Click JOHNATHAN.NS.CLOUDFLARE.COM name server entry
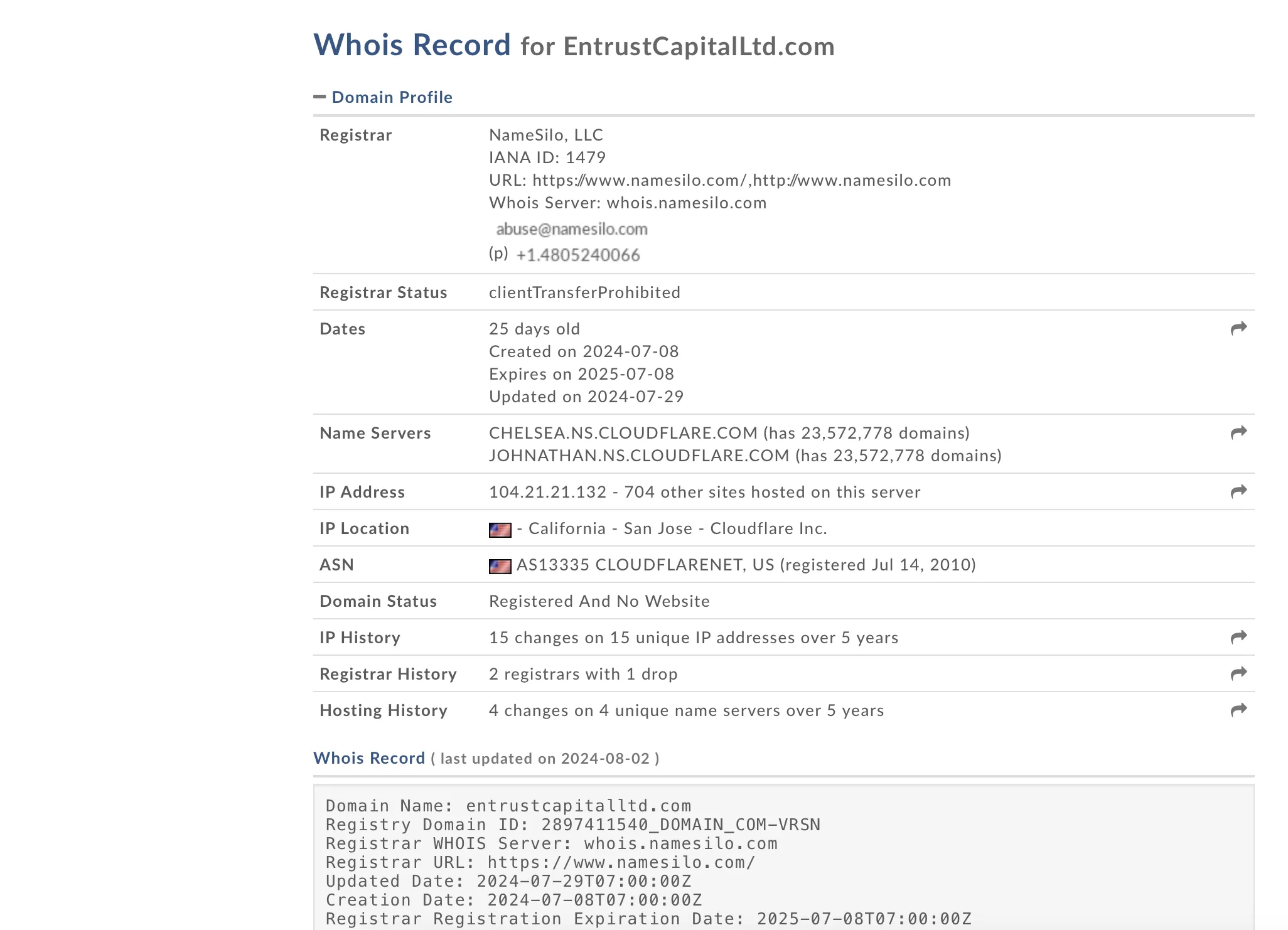This screenshot has width=1288, height=930. (639, 456)
